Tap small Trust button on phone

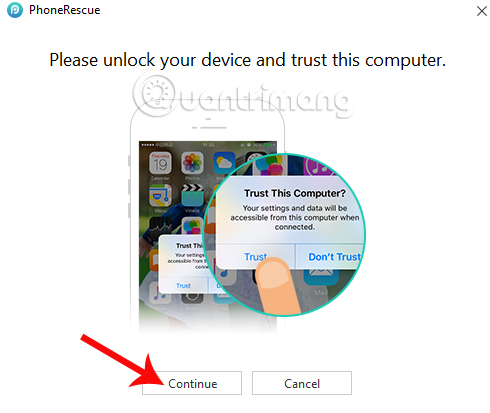[x=183, y=286]
